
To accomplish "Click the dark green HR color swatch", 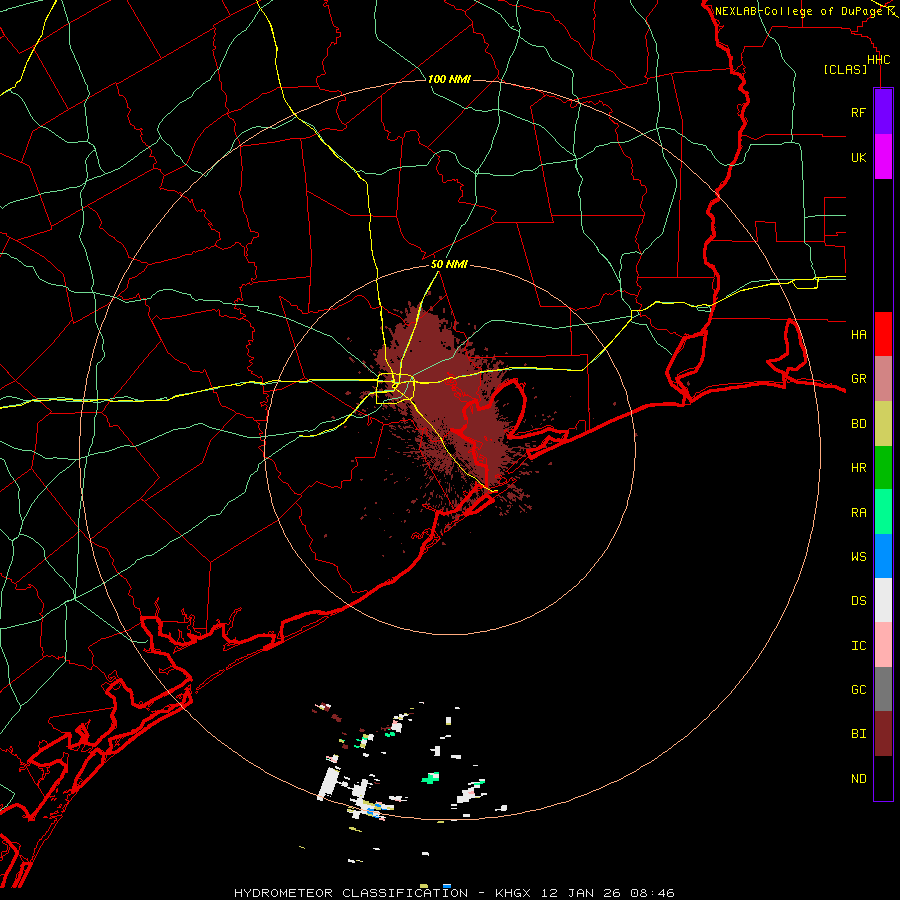I will point(883,468).
